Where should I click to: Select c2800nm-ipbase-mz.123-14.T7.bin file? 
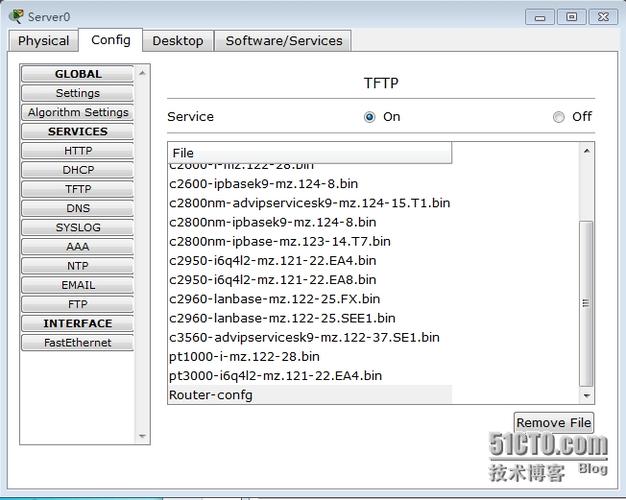pos(310,241)
